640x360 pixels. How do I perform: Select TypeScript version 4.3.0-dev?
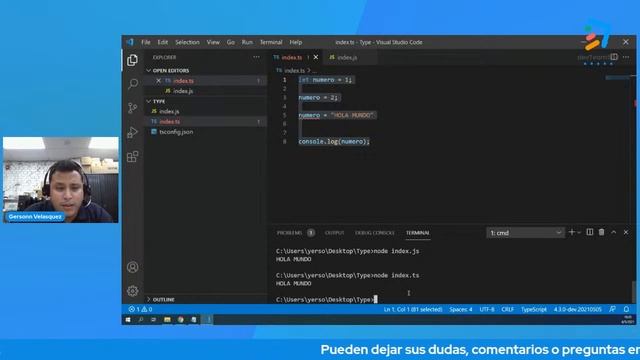(x=577, y=309)
